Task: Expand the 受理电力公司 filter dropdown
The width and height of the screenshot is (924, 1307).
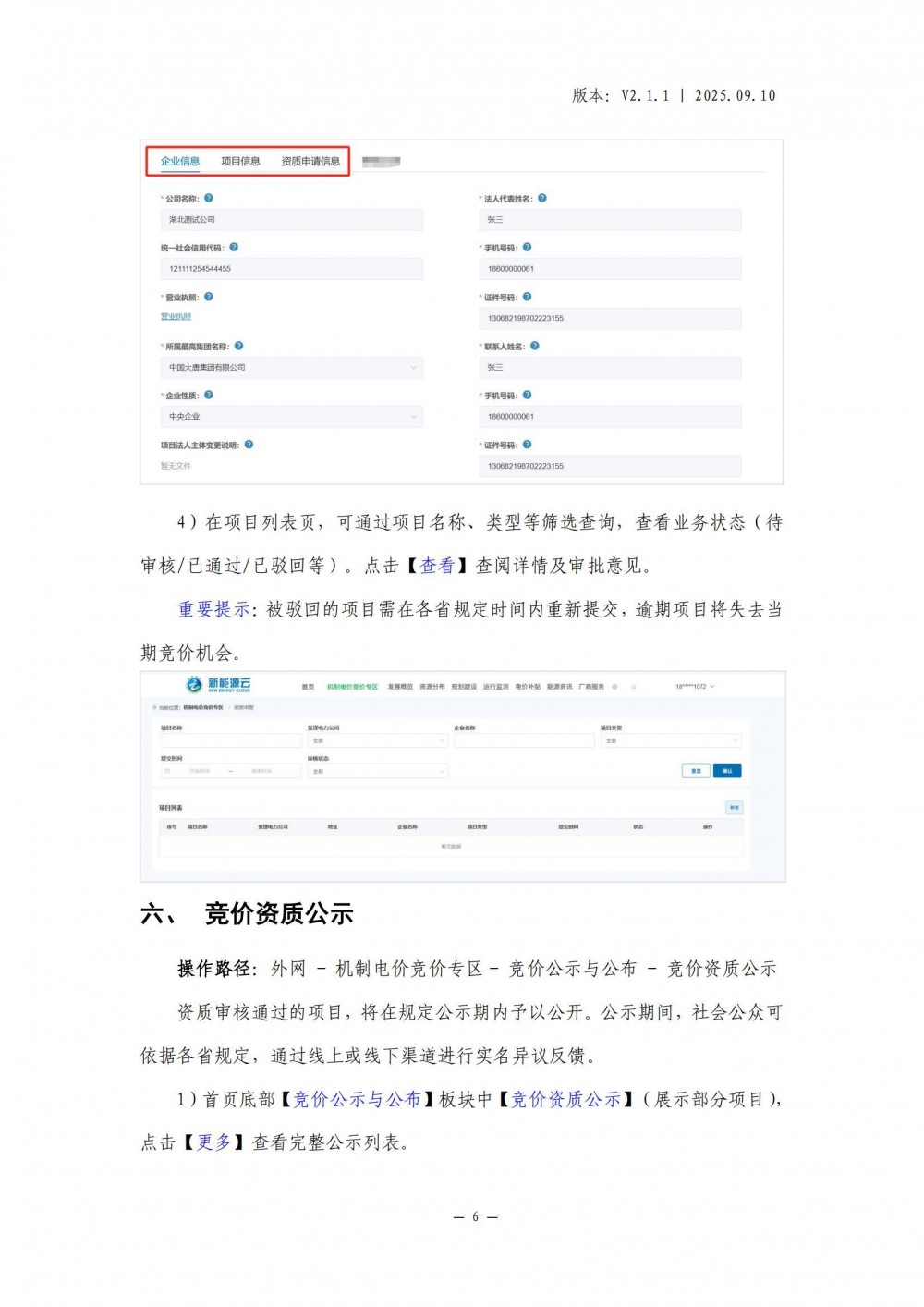Action: point(377,741)
